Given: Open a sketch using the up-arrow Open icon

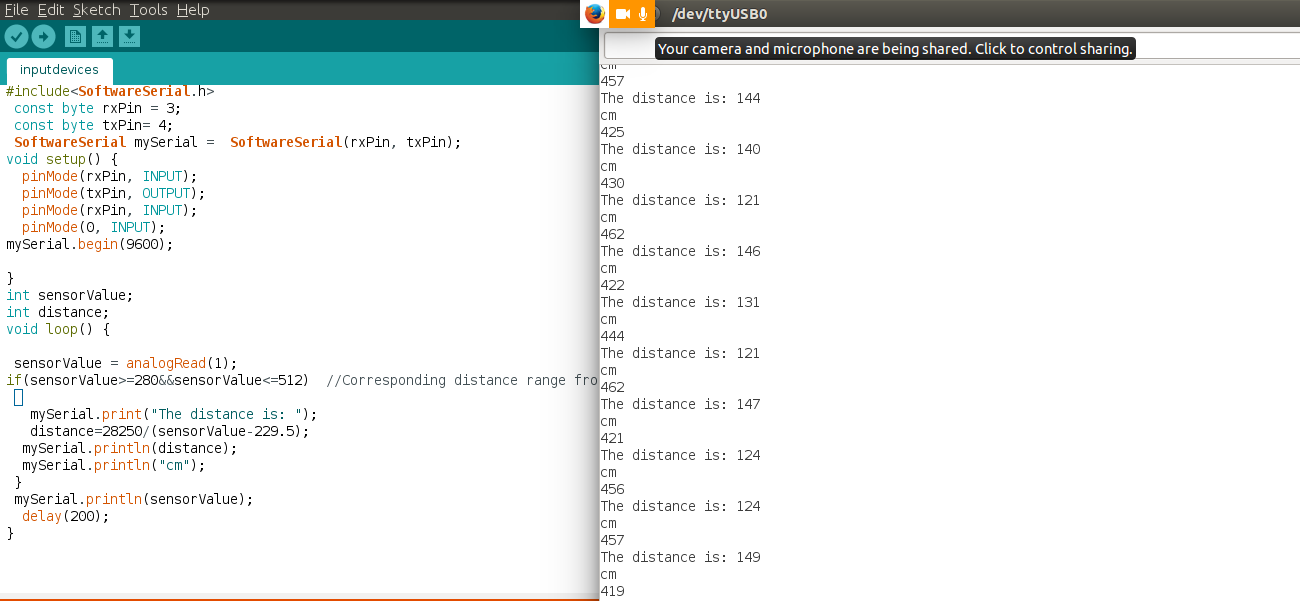Looking at the screenshot, I should click(x=102, y=37).
